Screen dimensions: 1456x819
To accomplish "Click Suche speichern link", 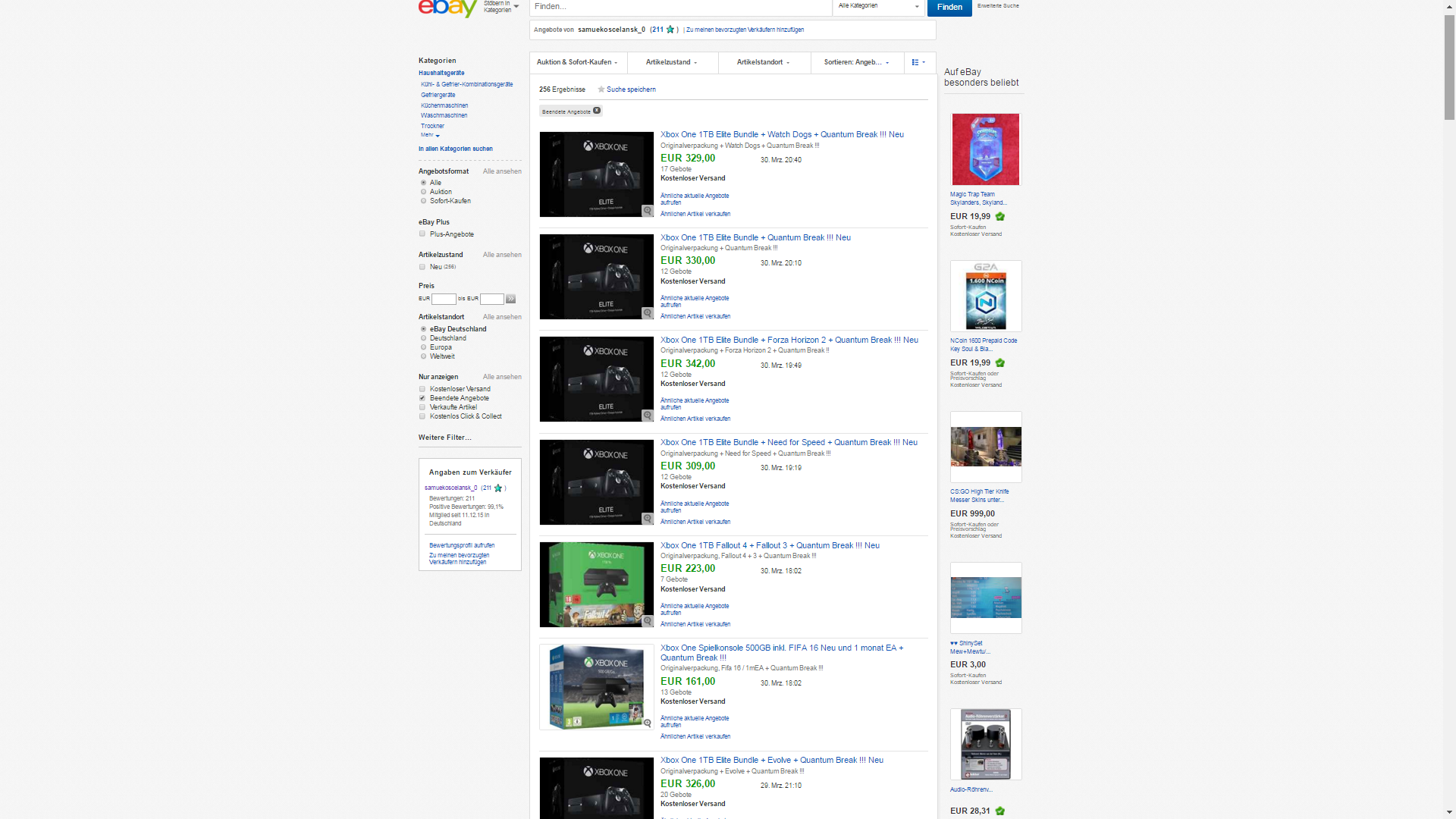I will pyautogui.click(x=631, y=89).
